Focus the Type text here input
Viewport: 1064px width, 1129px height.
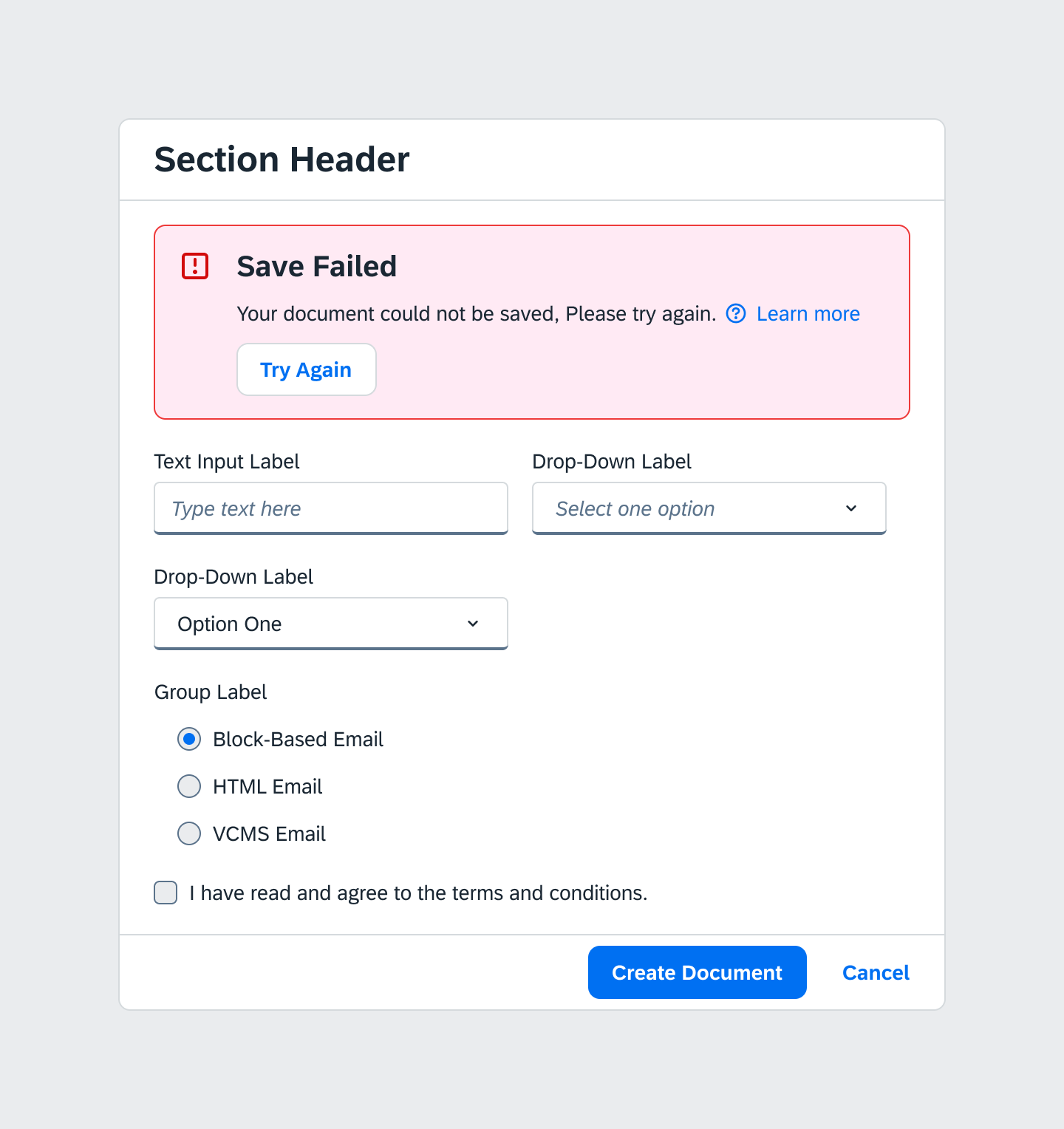(x=330, y=508)
